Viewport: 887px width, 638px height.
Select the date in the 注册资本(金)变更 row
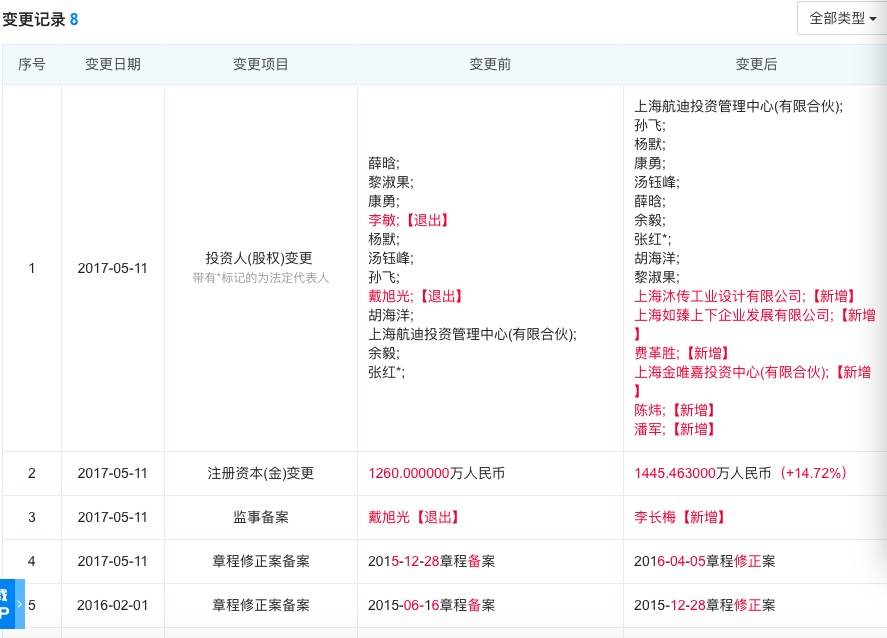point(112,473)
